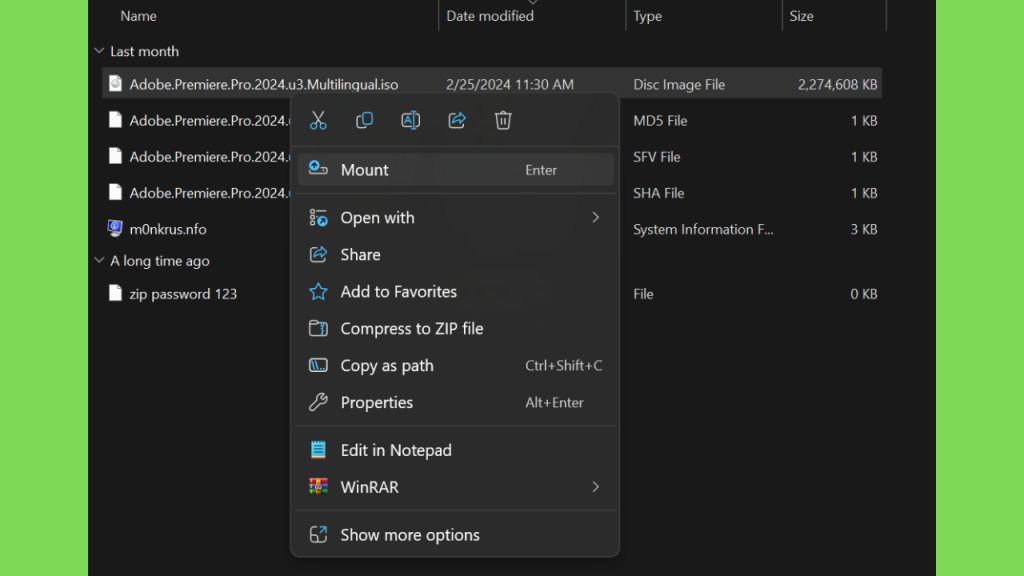Click the SHA File type cell
1024x576 pixels.
(x=658, y=193)
